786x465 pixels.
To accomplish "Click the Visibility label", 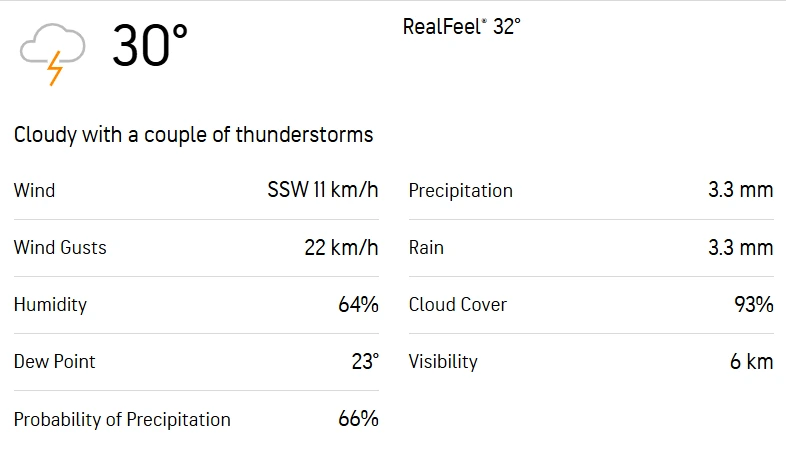I will pos(443,361).
